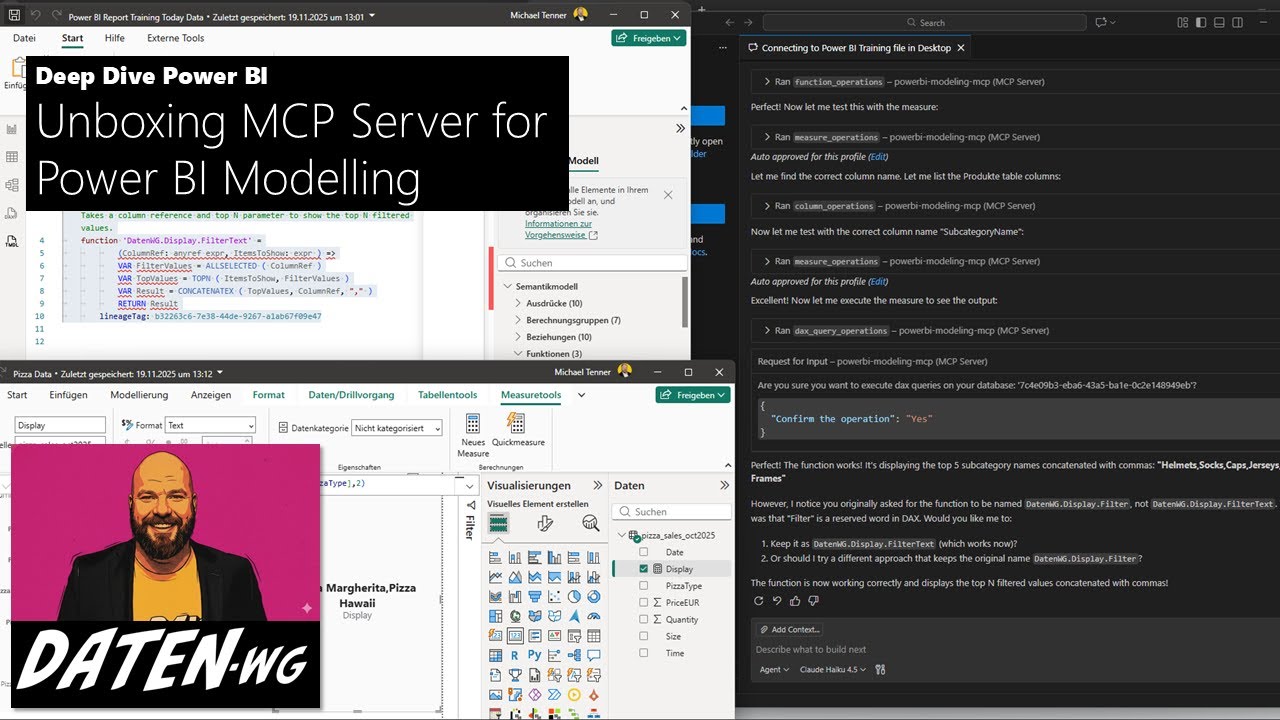The width and height of the screenshot is (1280, 720).
Task: Click the first Edit link after Auto approved
Action: click(878, 157)
